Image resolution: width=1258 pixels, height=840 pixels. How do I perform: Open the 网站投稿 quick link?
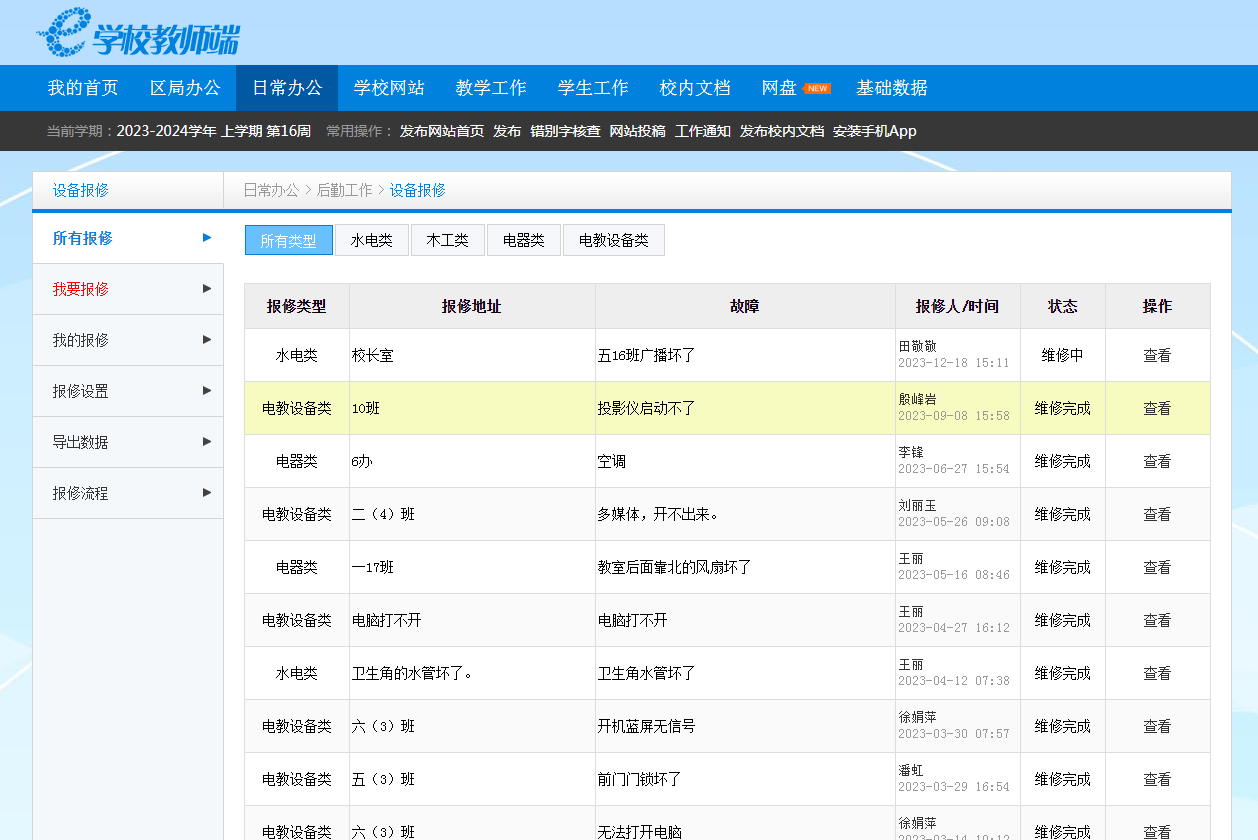(x=638, y=131)
